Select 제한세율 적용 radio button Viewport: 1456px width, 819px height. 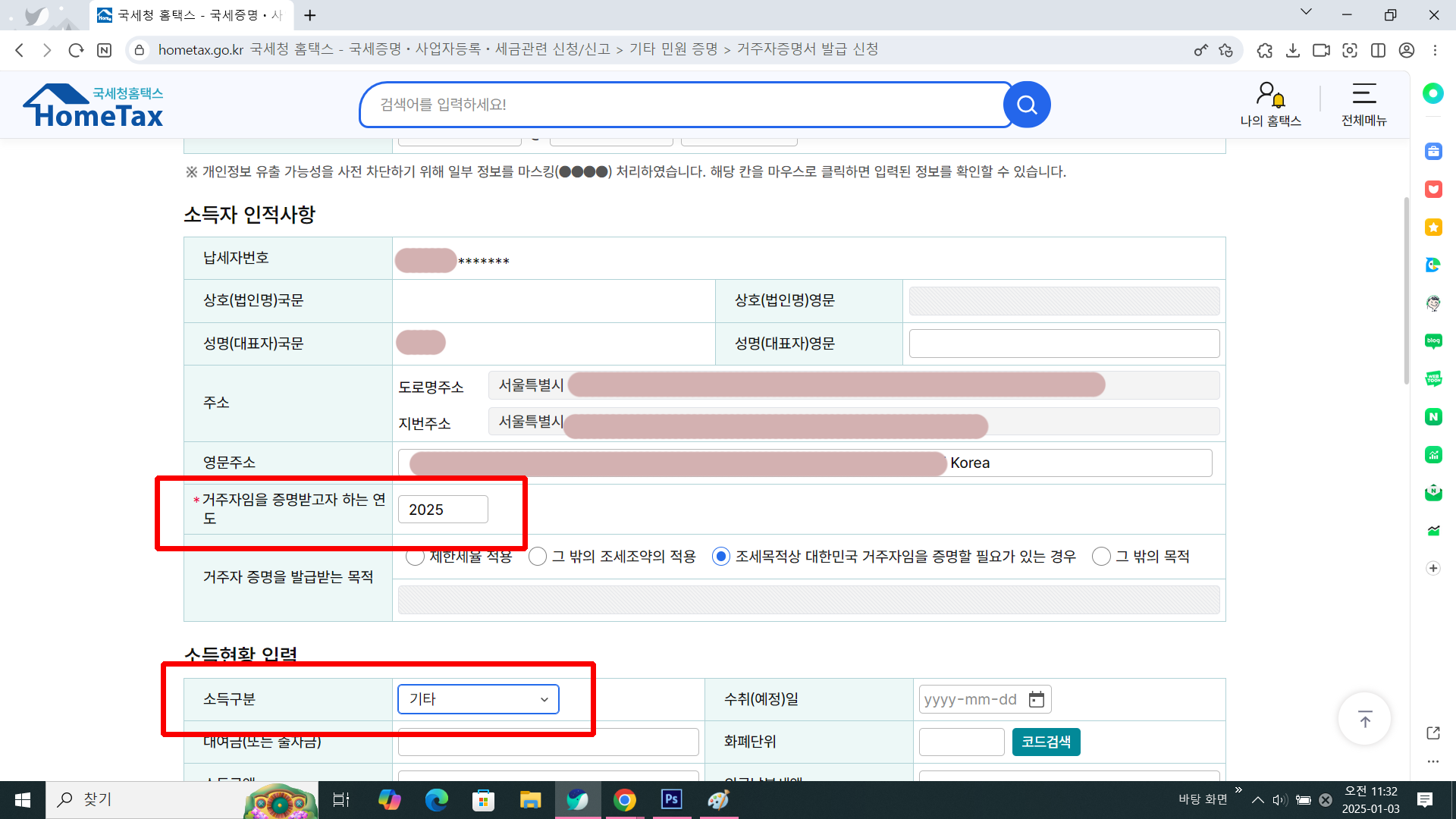415,557
